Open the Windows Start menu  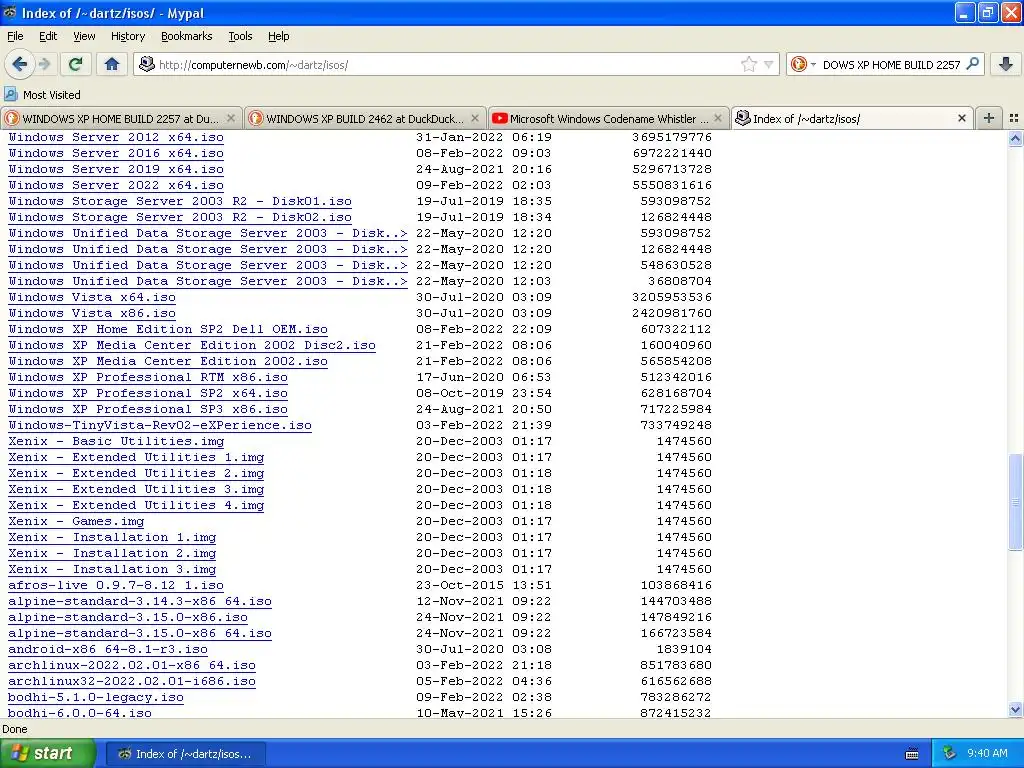[47, 754]
